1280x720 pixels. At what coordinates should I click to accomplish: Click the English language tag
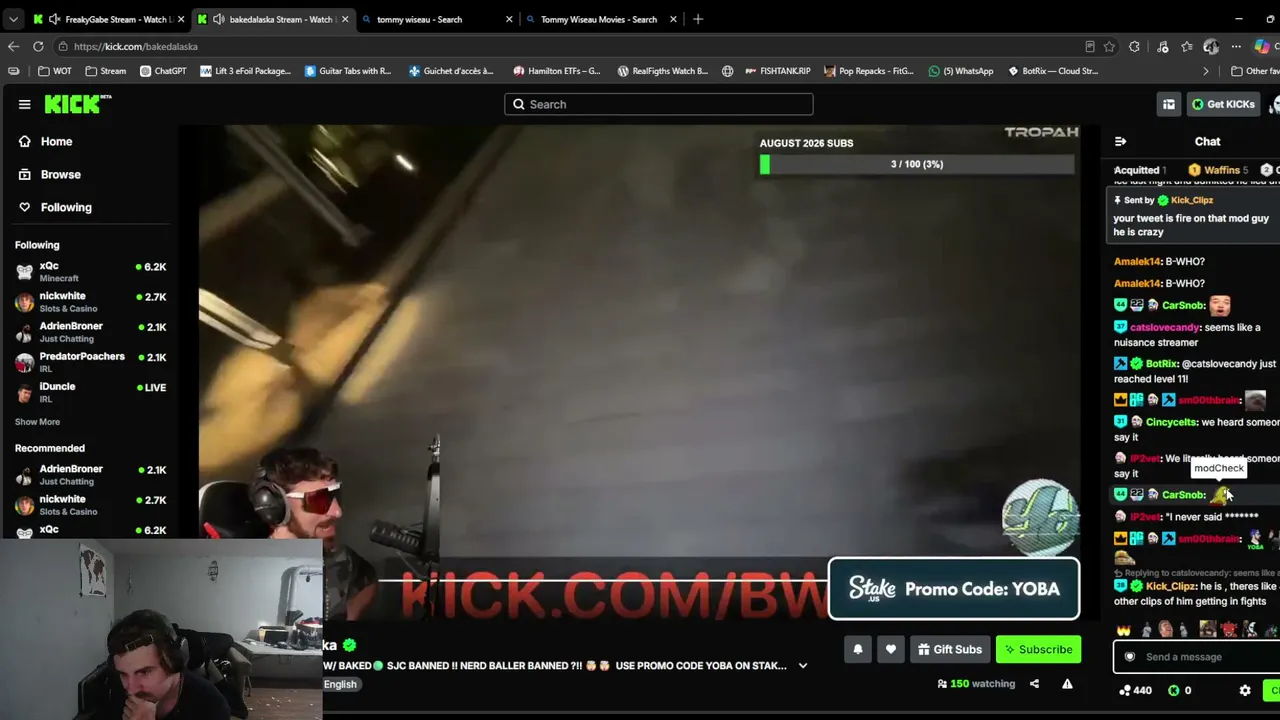[x=340, y=684]
